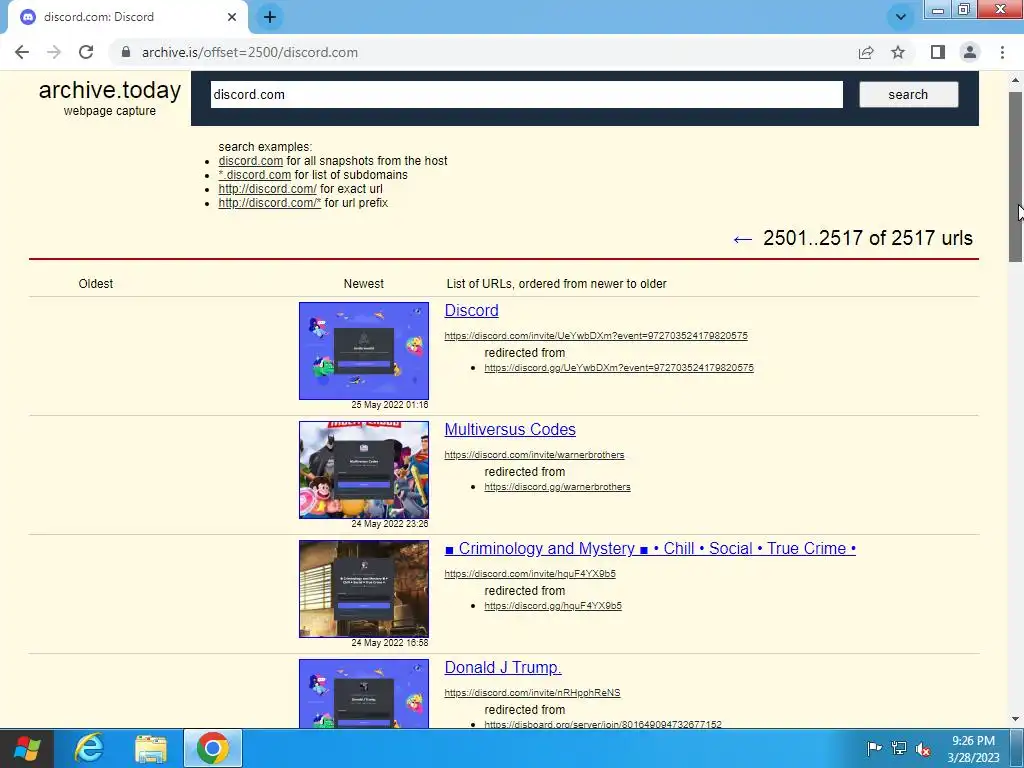Bookmark this page with the star

point(898,52)
